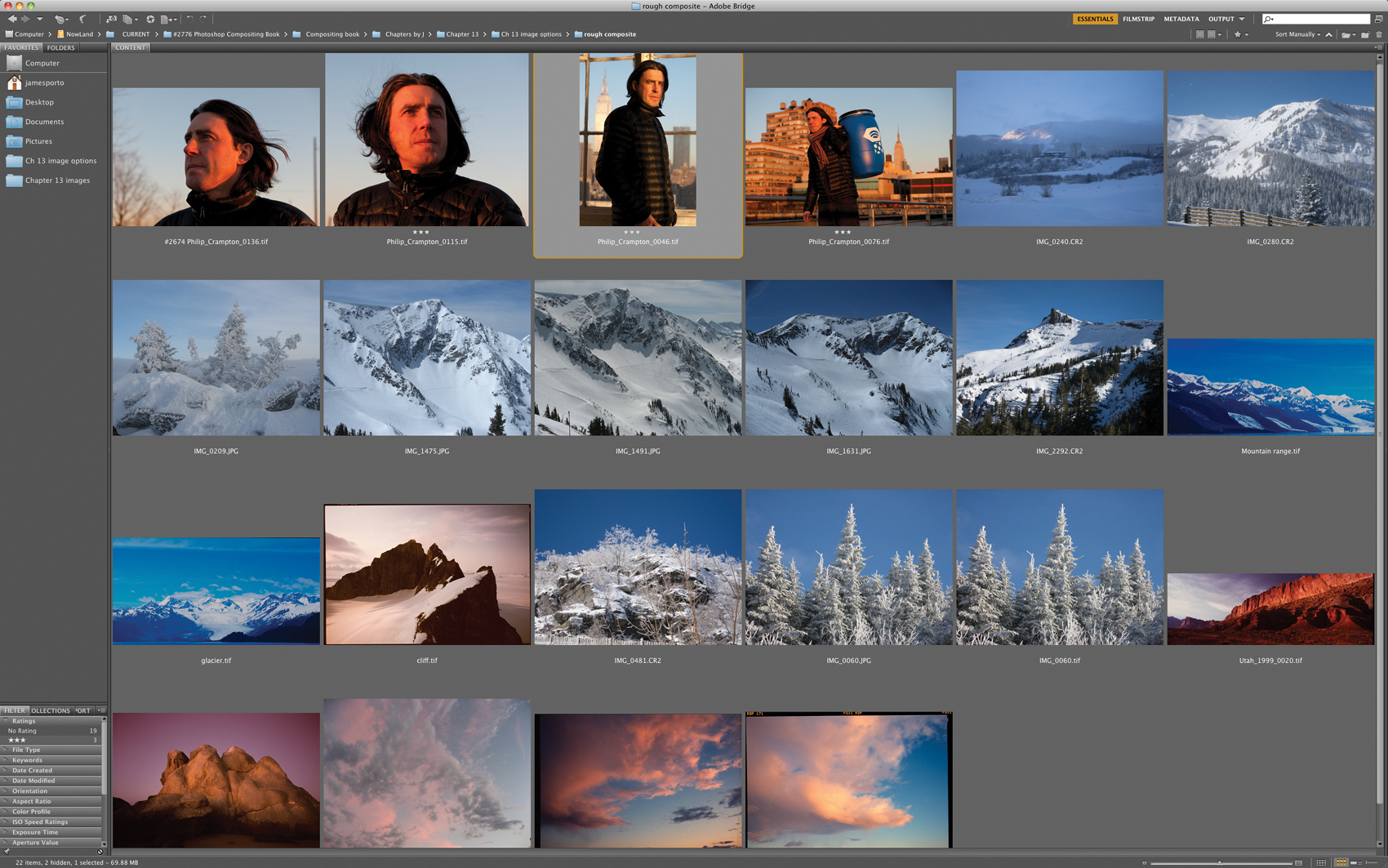Click the Create new folder icon
This screenshot has width=1388, height=868.
[x=1365, y=34]
